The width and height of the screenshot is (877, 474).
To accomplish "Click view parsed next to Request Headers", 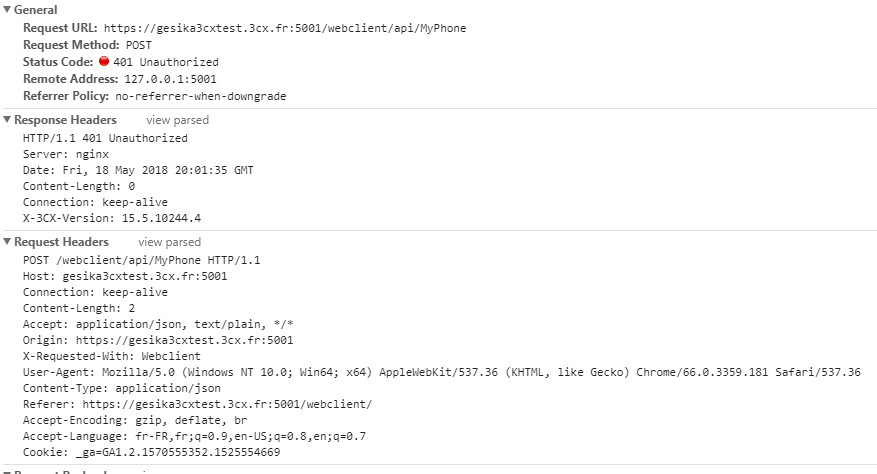I will coord(169,242).
